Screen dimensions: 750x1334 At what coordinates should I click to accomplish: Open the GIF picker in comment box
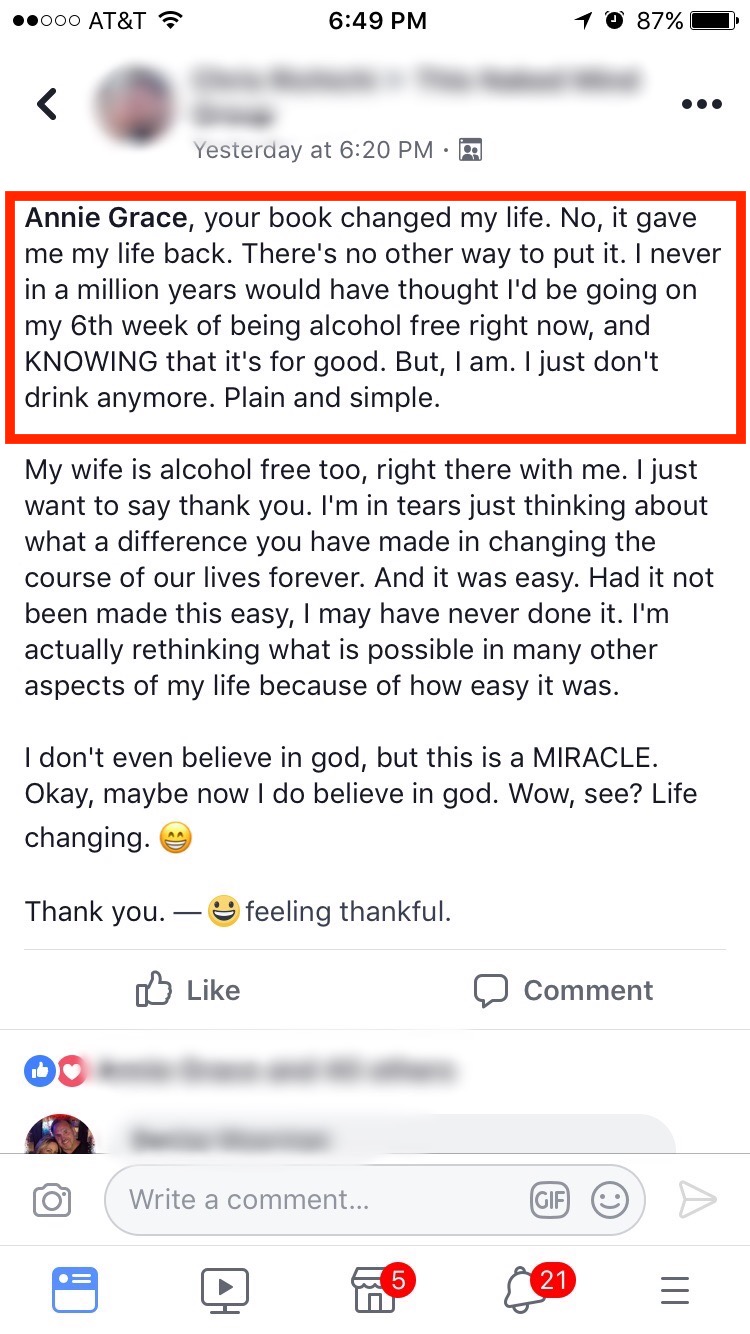pyautogui.click(x=550, y=1199)
